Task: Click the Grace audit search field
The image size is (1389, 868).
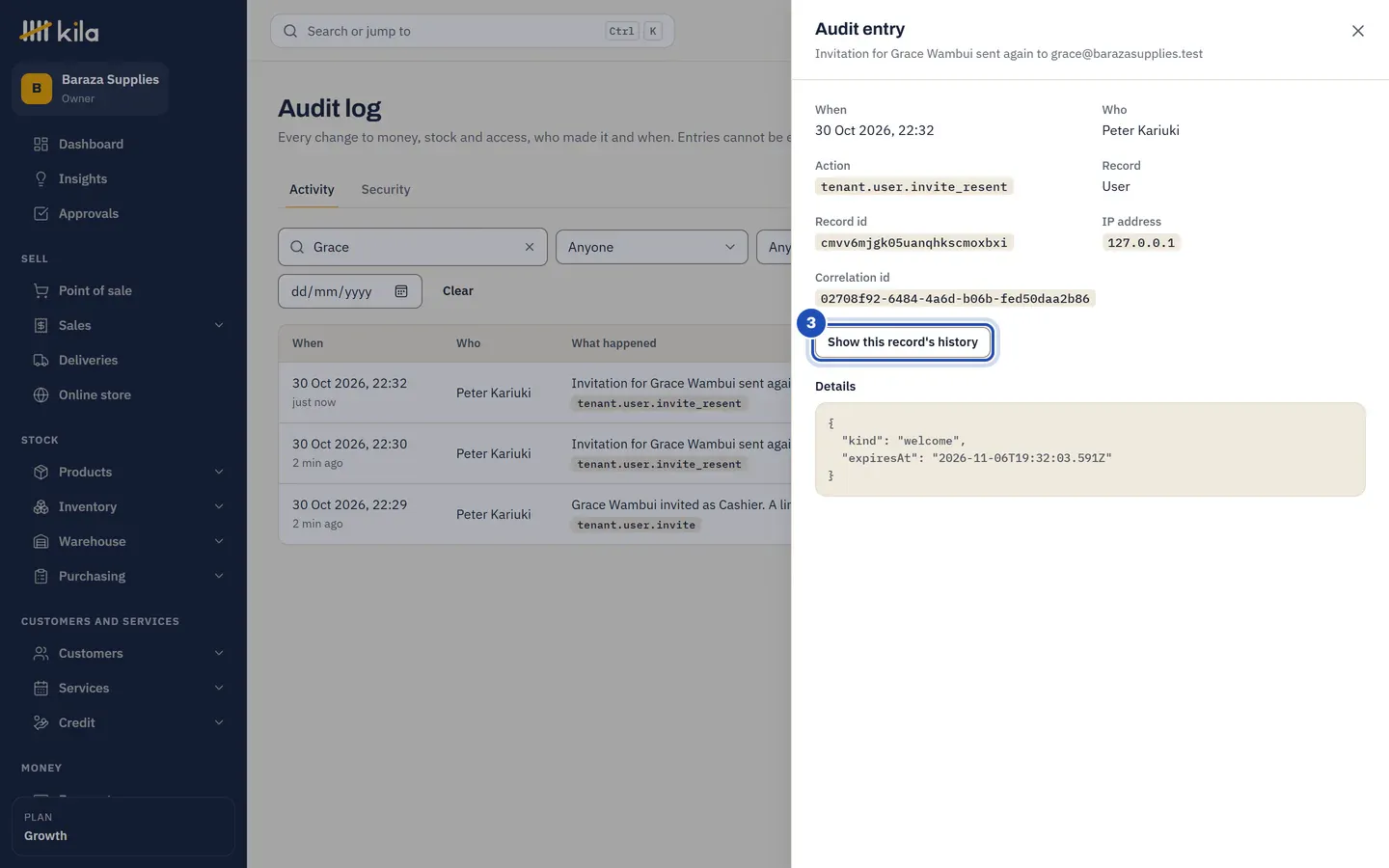Action: [413, 247]
